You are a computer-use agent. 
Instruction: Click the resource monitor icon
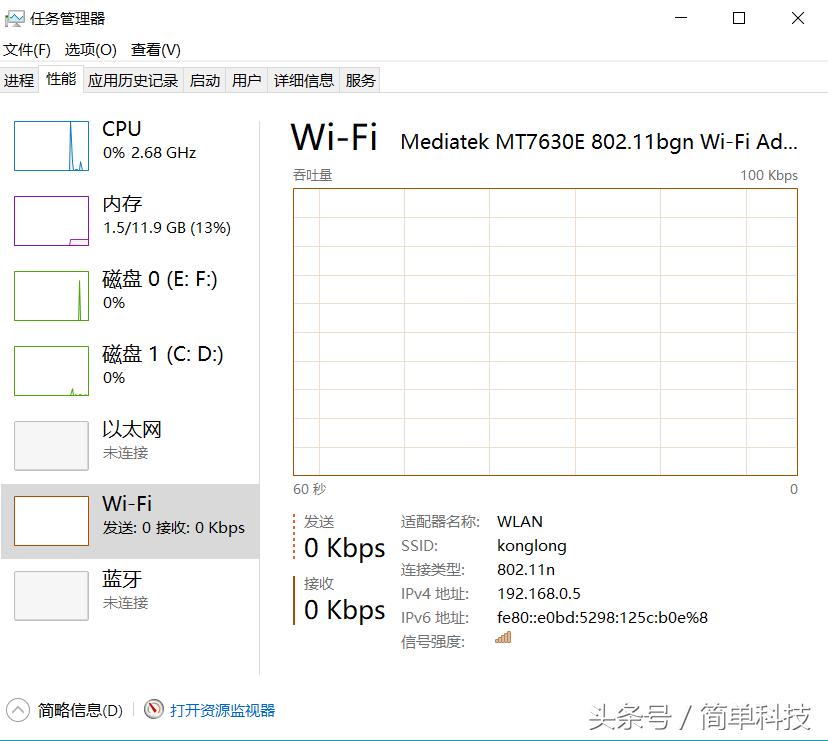pyautogui.click(x=153, y=708)
